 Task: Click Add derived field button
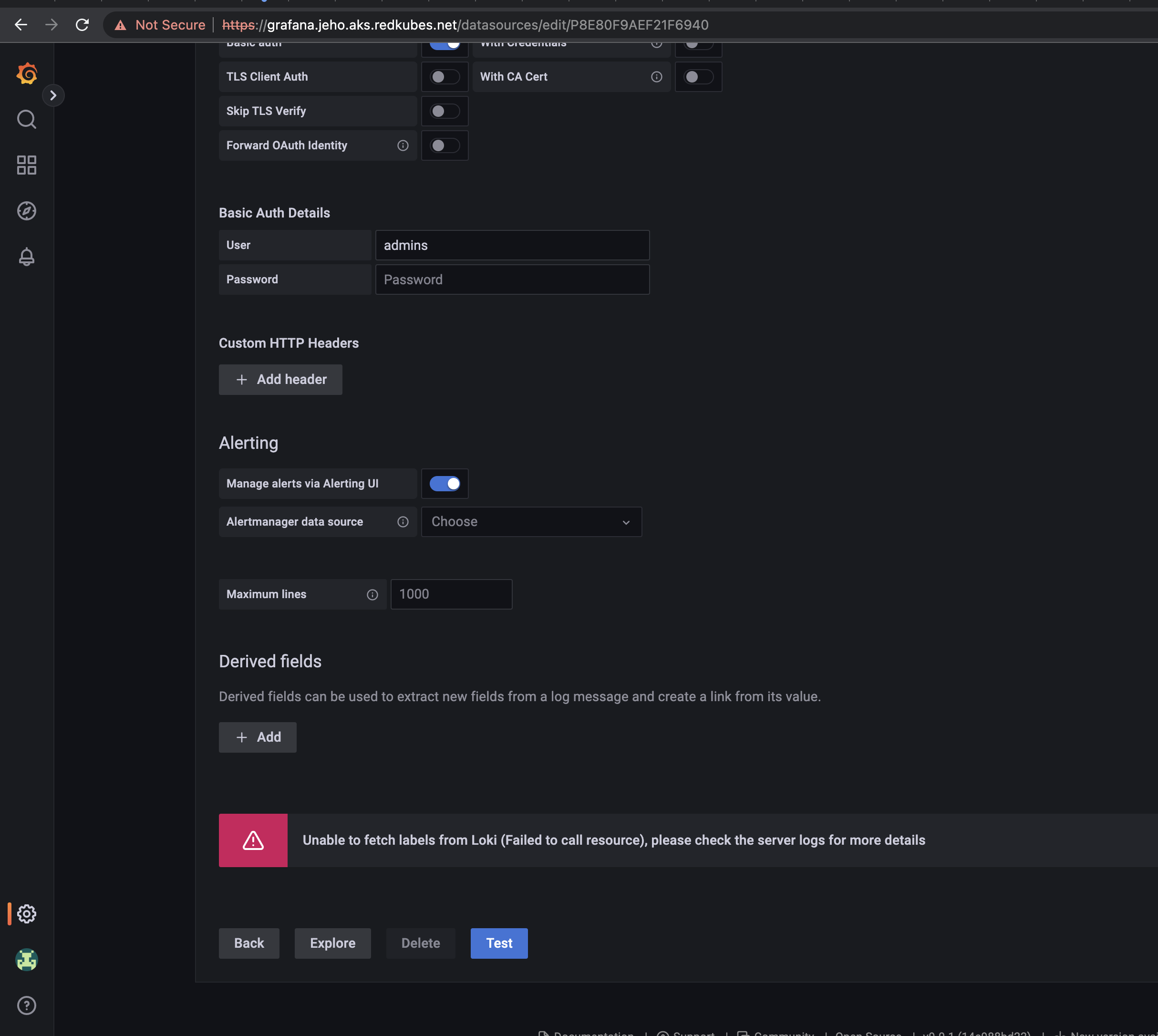[258, 738]
